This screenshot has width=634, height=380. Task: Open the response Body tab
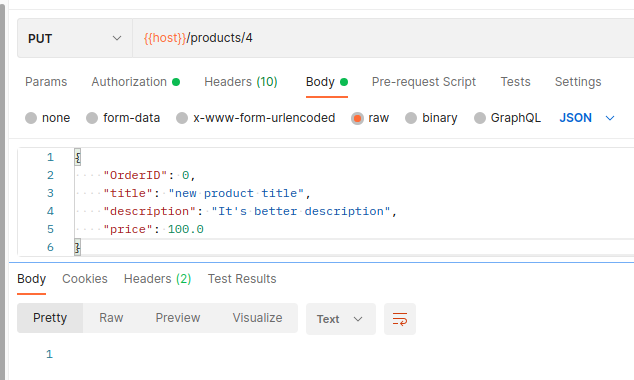pos(32,279)
